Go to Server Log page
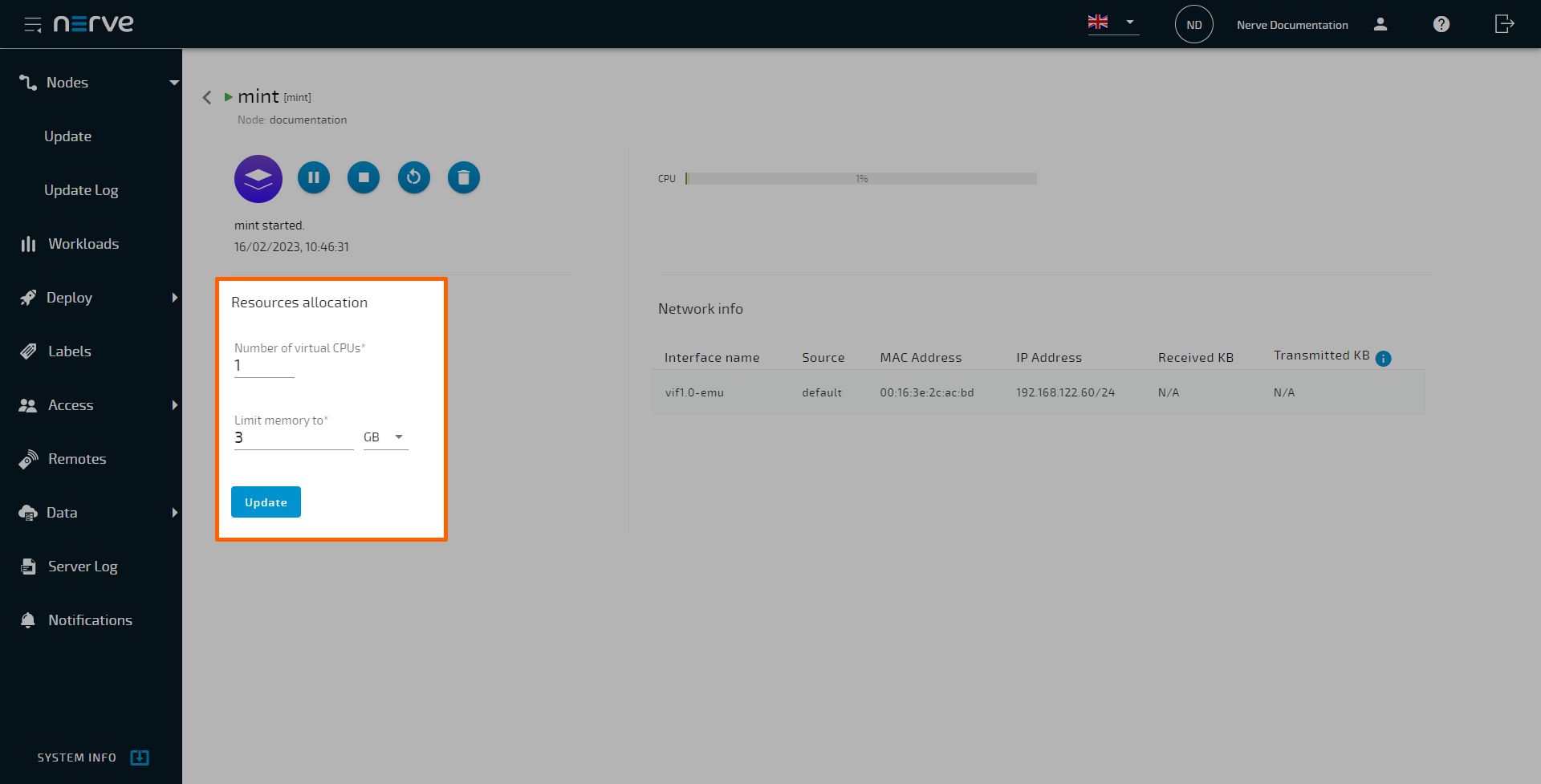This screenshot has width=1541, height=784. pyautogui.click(x=83, y=567)
